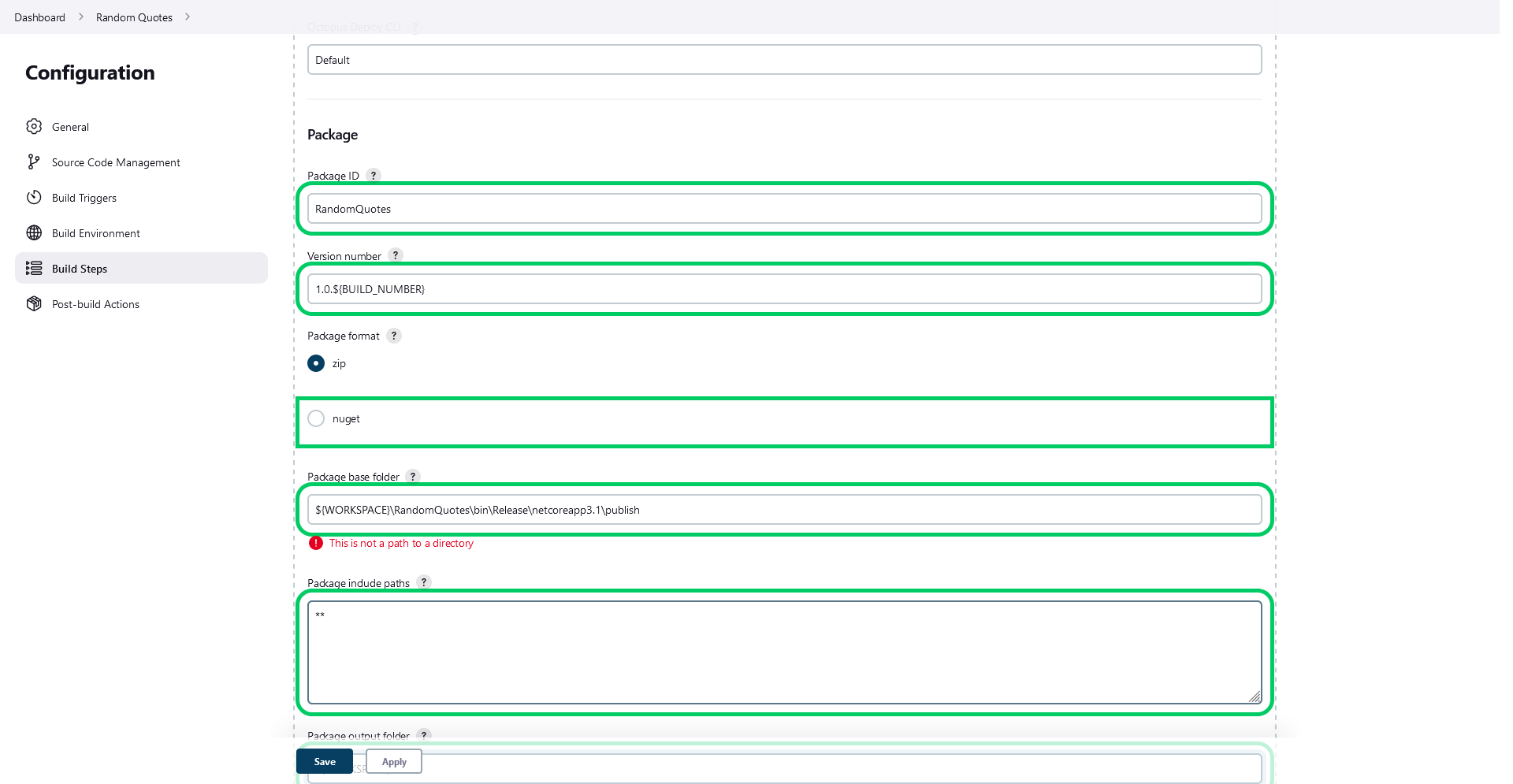
Task: Click the Apply button
Action: click(x=394, y=761)
